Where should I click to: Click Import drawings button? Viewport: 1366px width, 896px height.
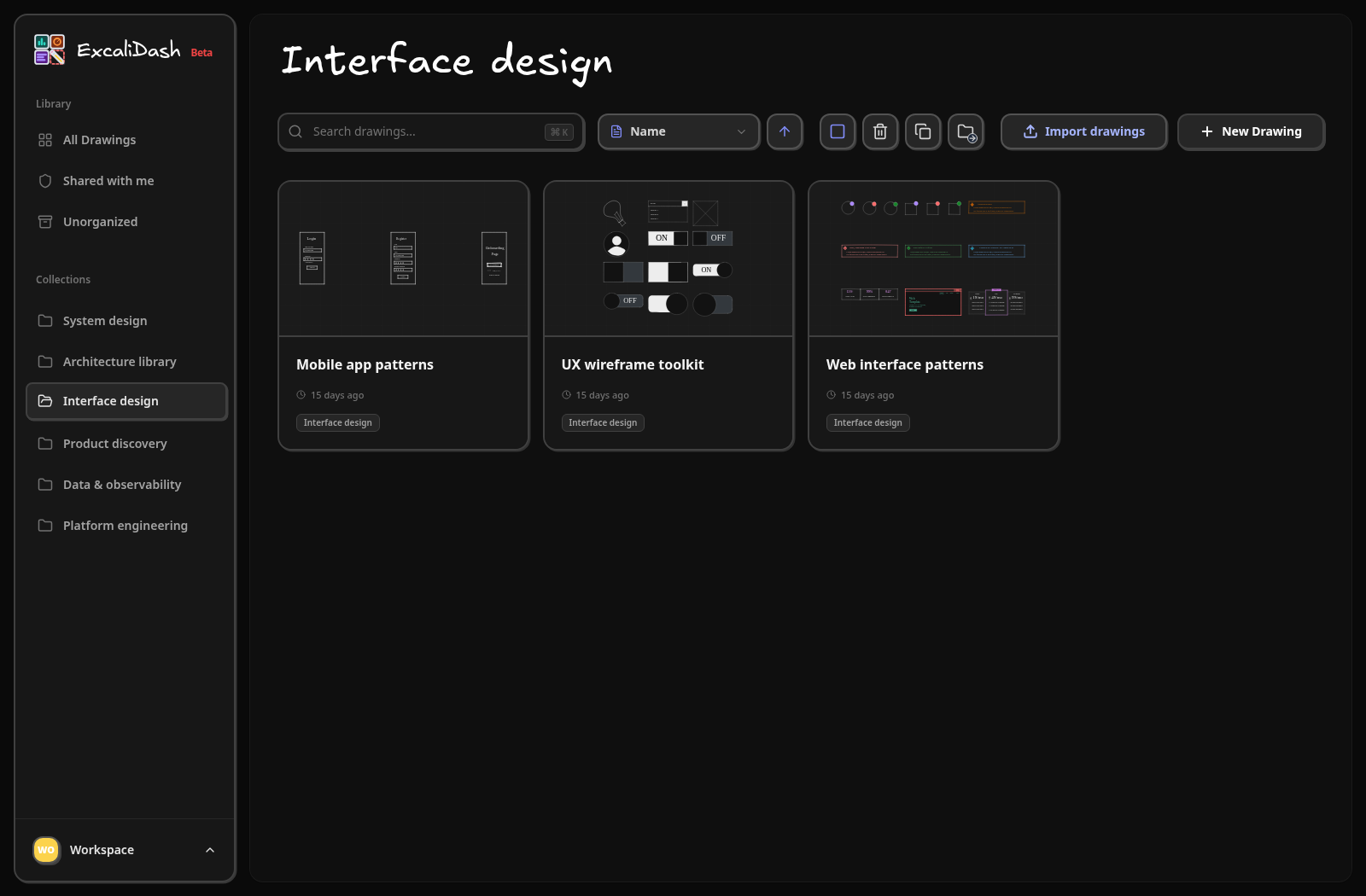[1083, 131]
